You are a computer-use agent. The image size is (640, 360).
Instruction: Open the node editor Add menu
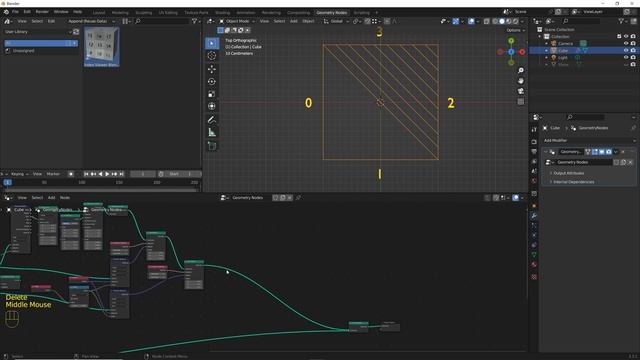coord(51,198)
